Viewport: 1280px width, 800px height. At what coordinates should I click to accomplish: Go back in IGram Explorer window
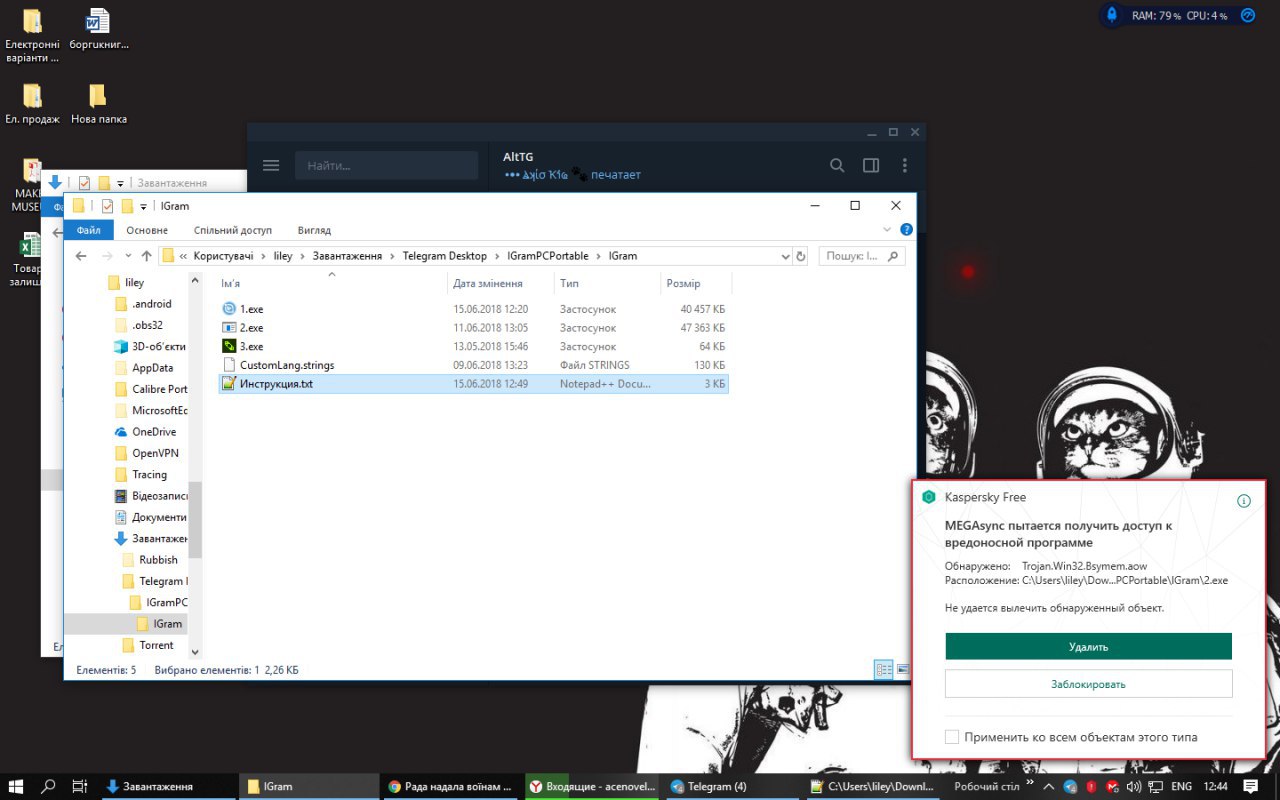point(83,256)
